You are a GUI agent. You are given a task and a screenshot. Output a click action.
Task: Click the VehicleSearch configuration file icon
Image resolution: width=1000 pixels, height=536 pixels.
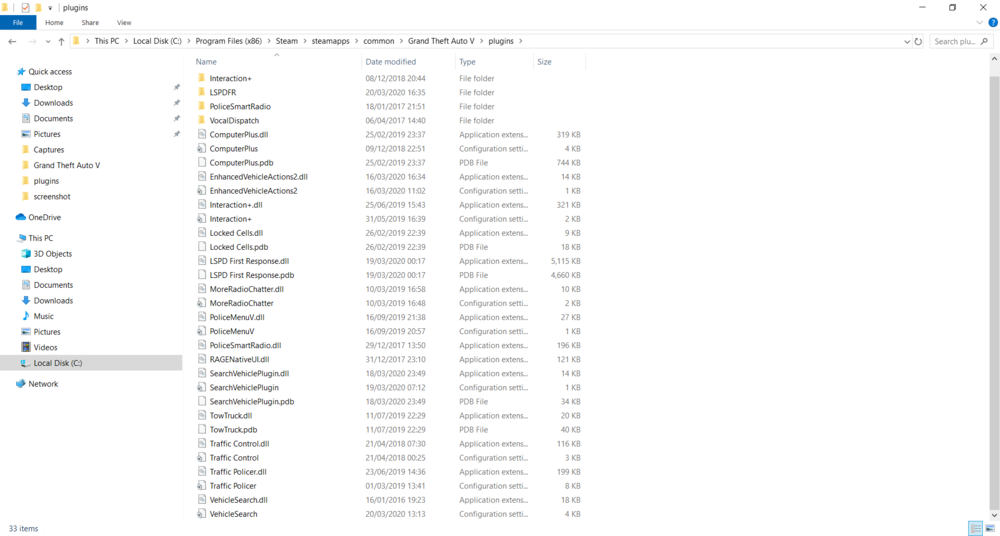(202, 514)
